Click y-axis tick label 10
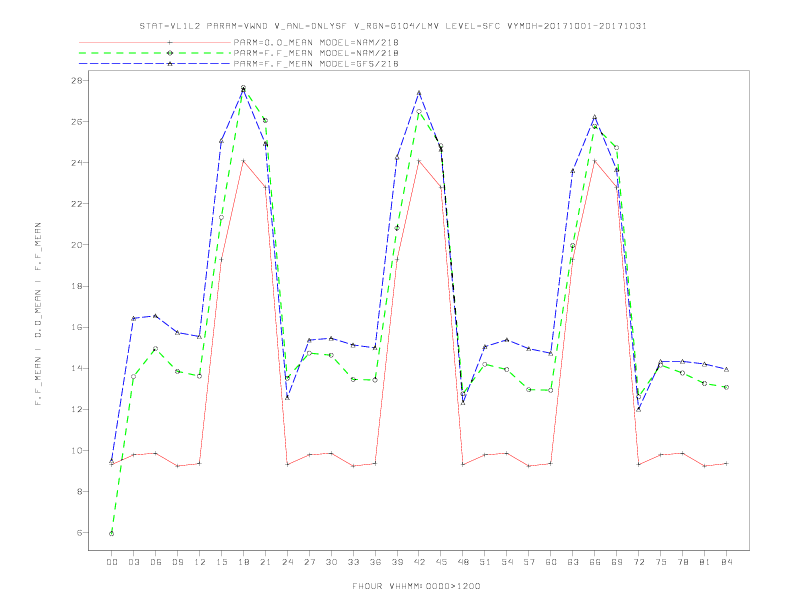The width and height of the screenshot is (792, 612). (77, 450)
